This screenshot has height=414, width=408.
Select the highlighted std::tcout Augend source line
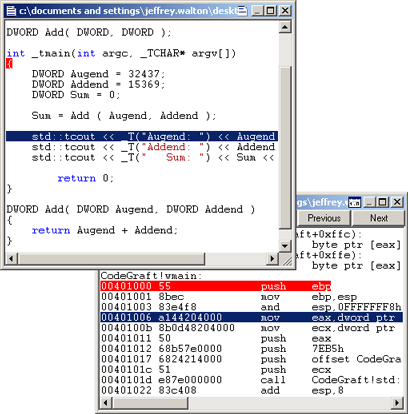point(142,136)
